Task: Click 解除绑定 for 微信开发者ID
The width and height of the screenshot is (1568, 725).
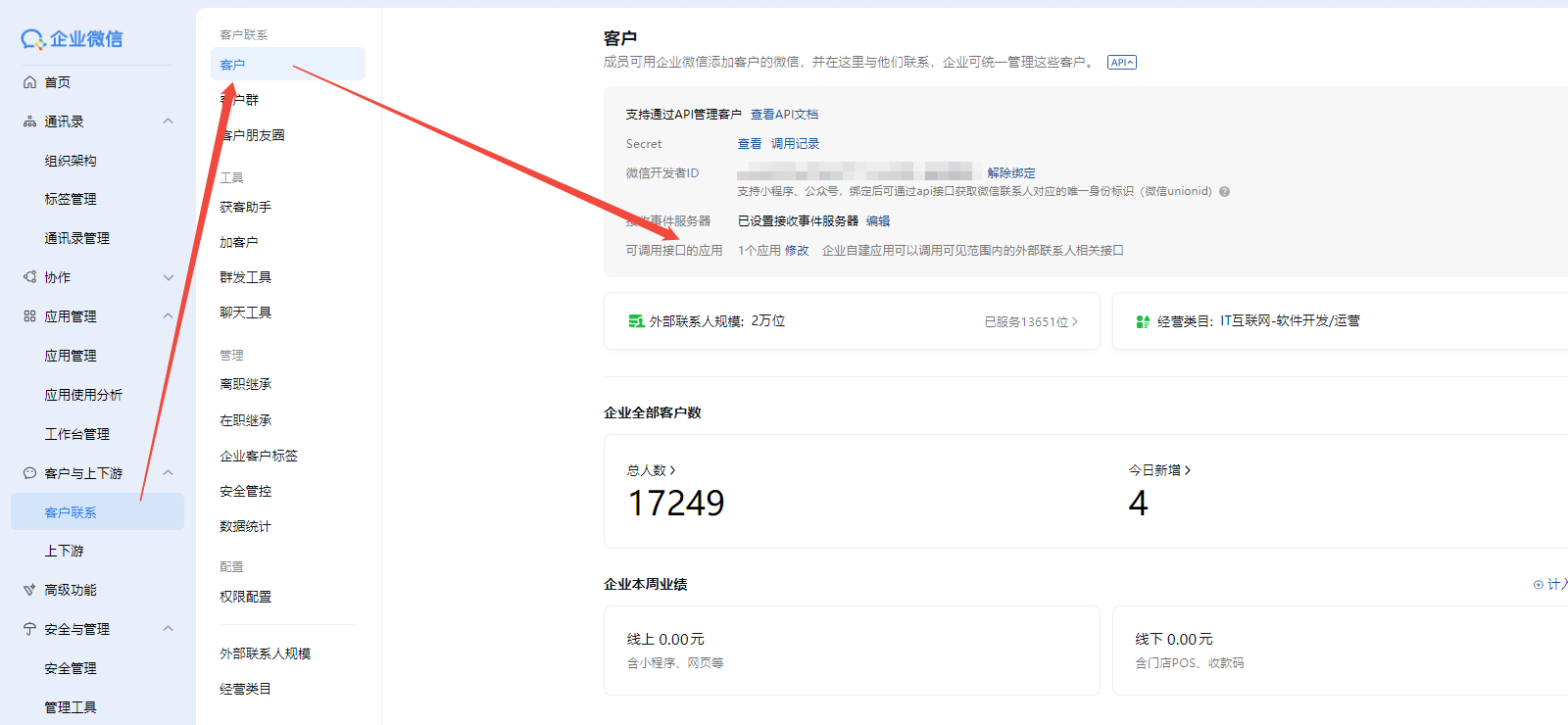Action: pyautogui.click(x=1010, y=173)
